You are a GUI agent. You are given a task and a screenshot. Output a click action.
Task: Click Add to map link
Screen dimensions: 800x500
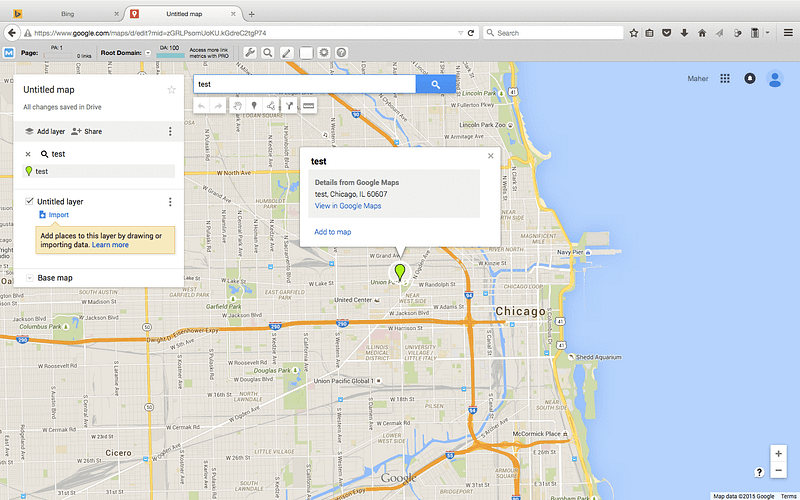tap(333, 232)
